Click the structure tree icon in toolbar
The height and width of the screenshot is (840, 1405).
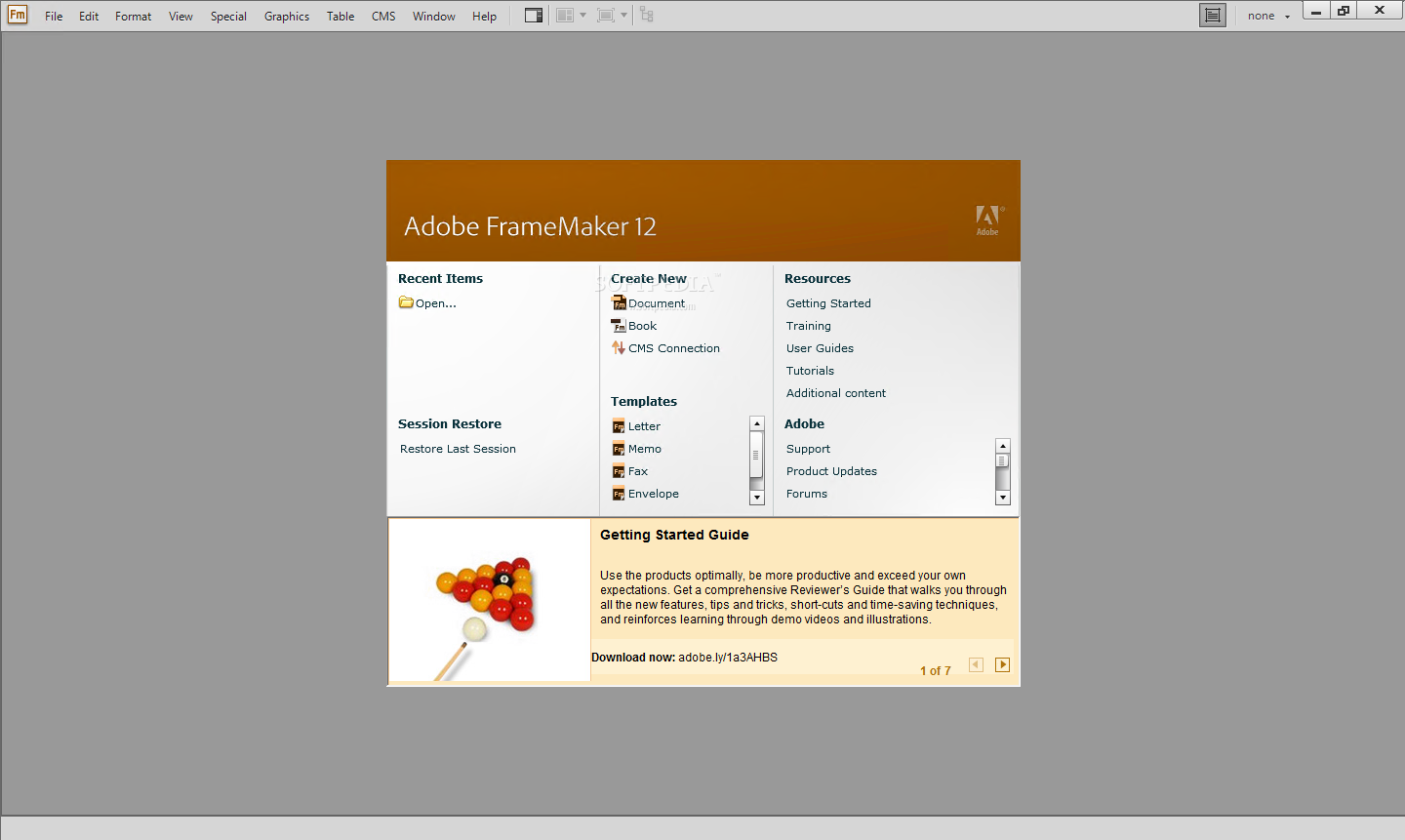647,15
